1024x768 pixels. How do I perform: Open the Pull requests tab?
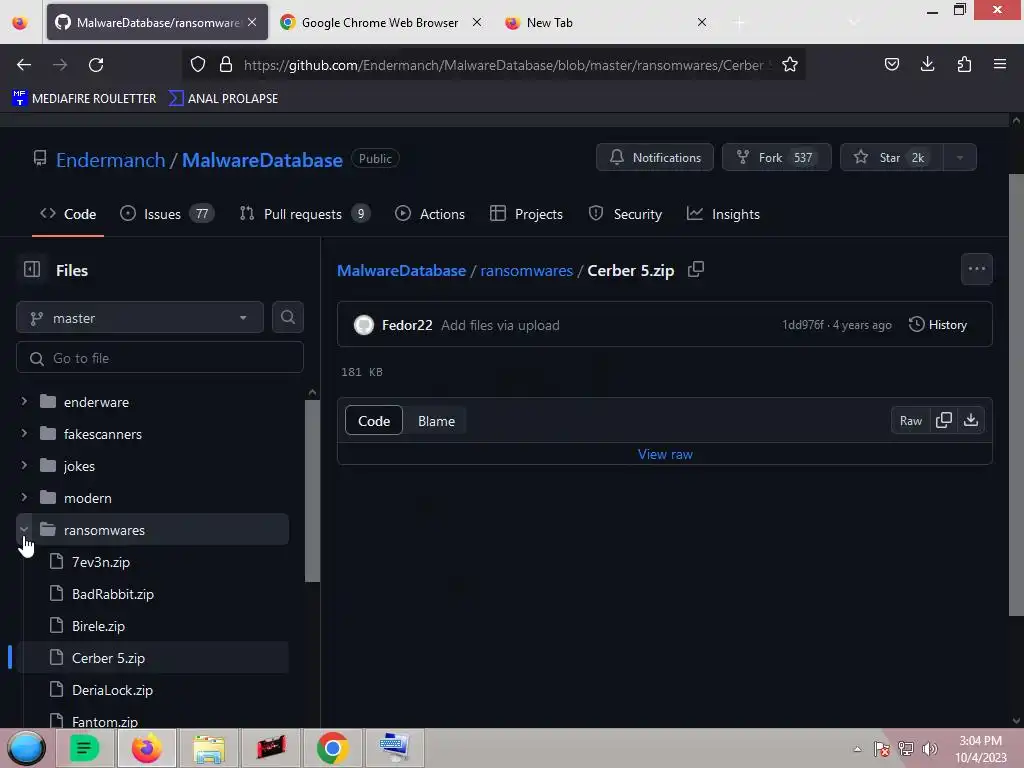pyautogui.click(x=304, y=214)
